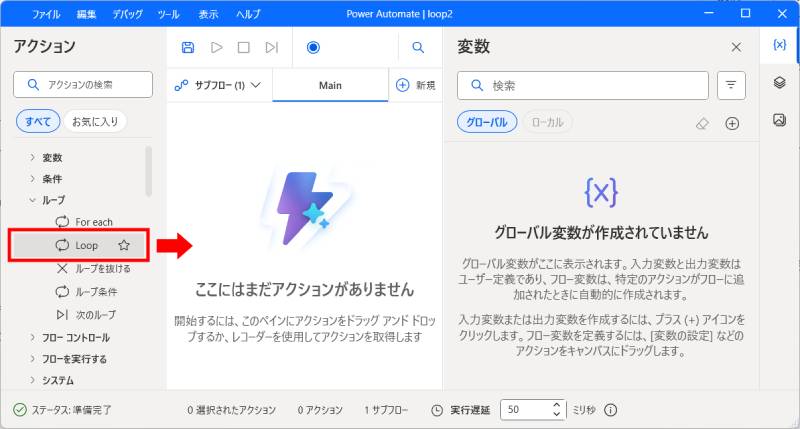The width and height of the screenshot is (800, 429).
Task: Increase the 実行遅延 value with the stepper
Action: (557, 405)
